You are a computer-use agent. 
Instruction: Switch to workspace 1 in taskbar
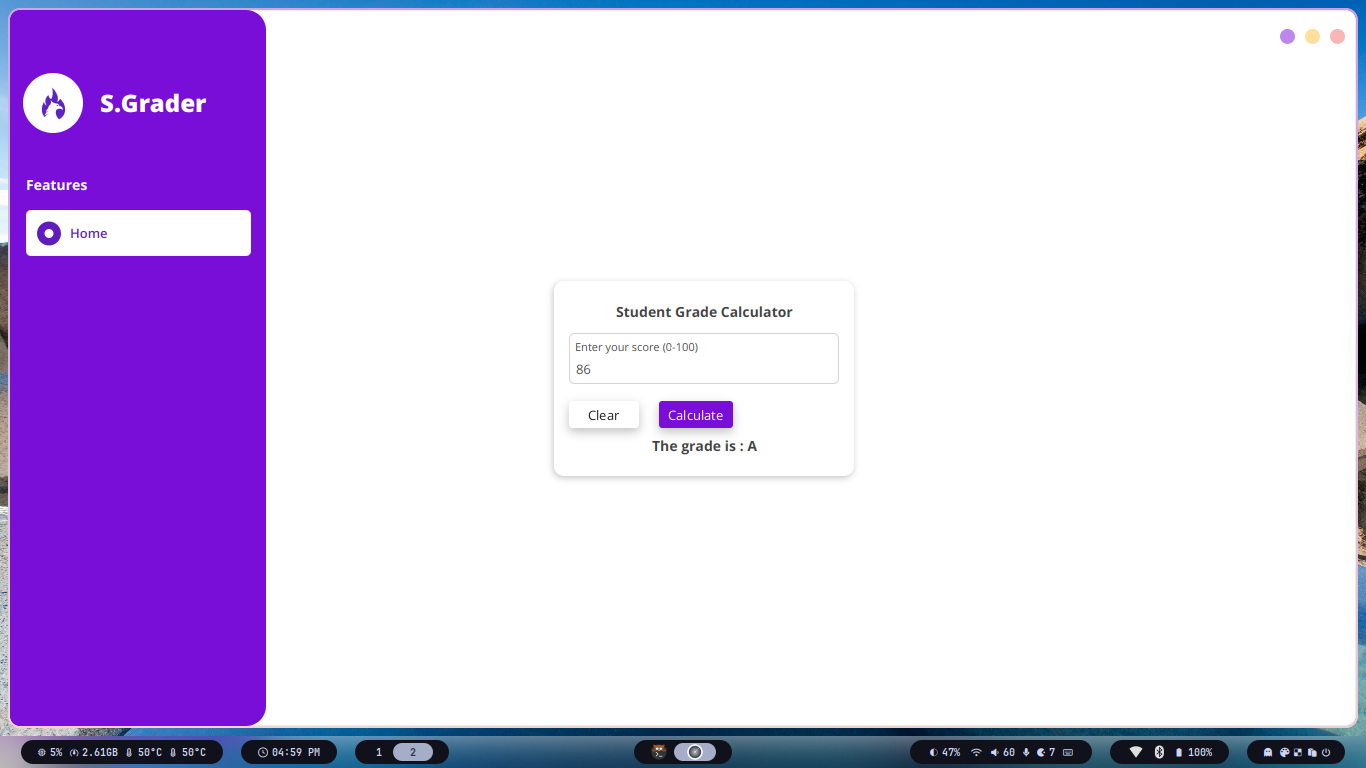378,752
